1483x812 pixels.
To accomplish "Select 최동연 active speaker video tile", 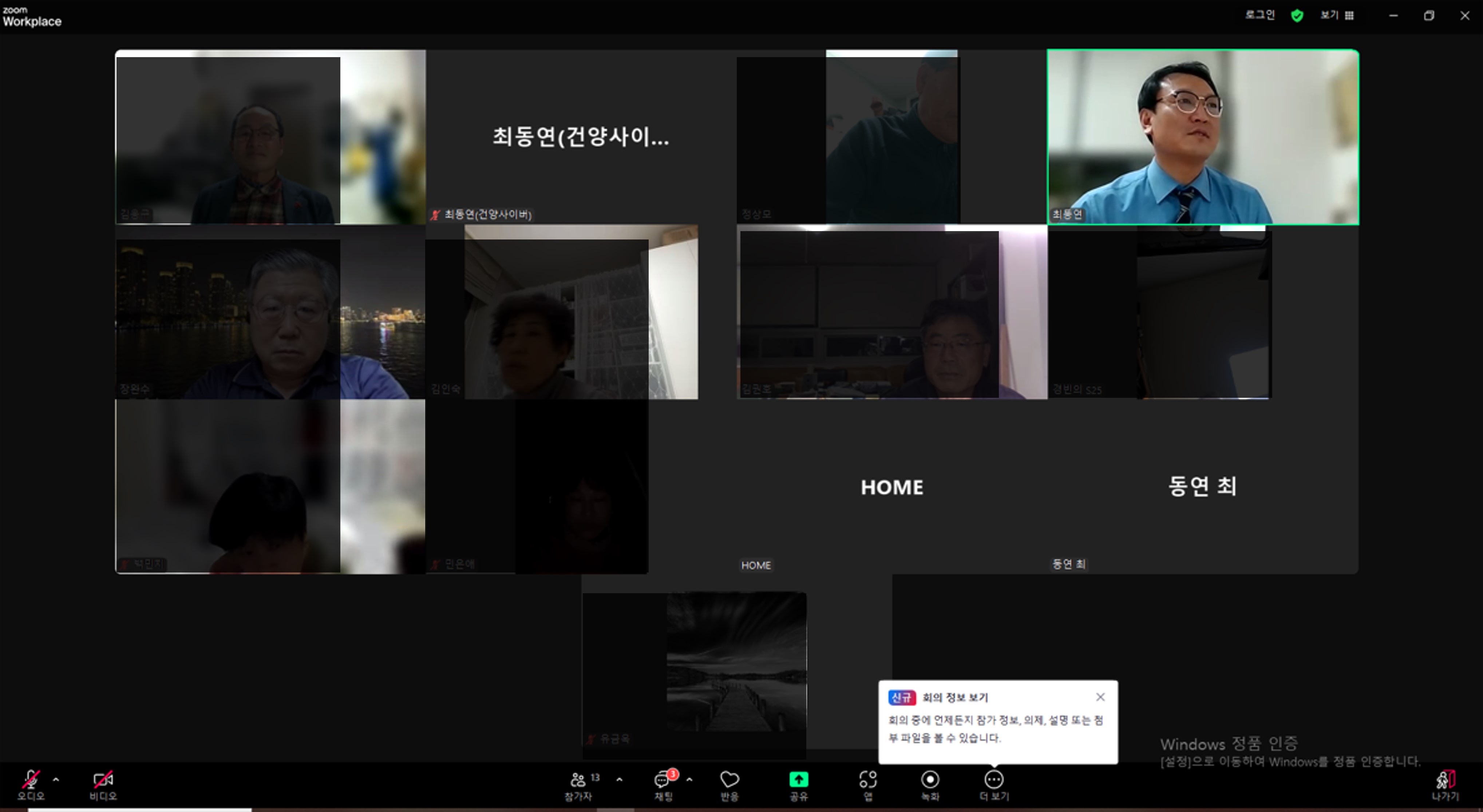I will 1203,137.
